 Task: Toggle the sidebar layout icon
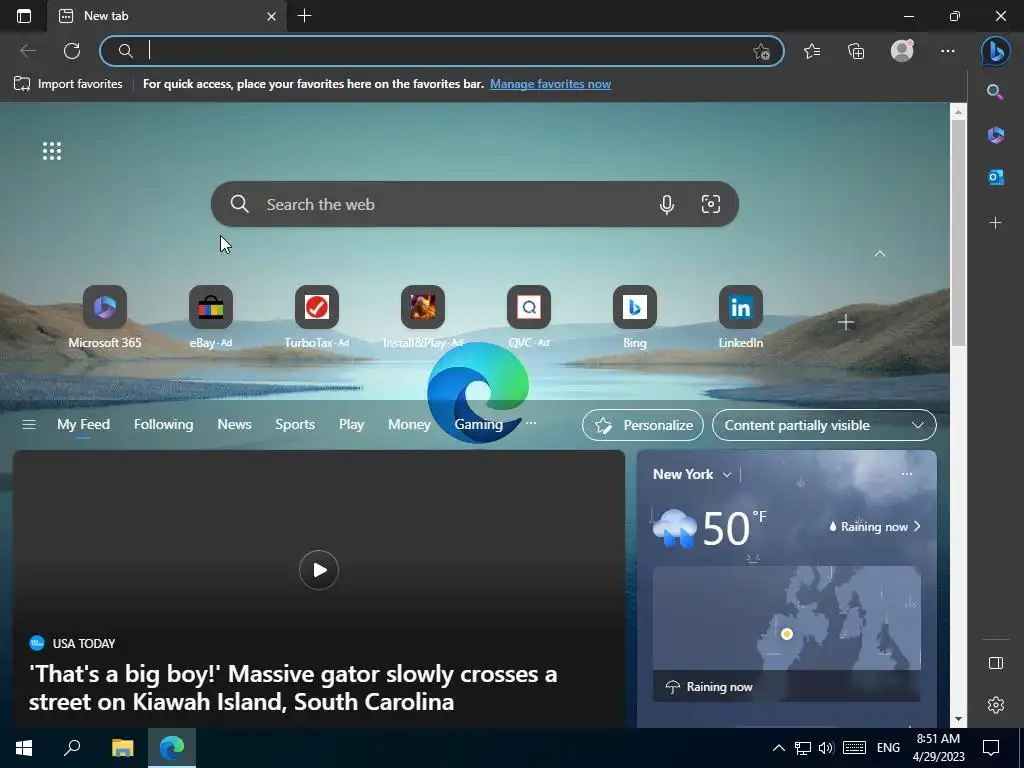point(995,663)
